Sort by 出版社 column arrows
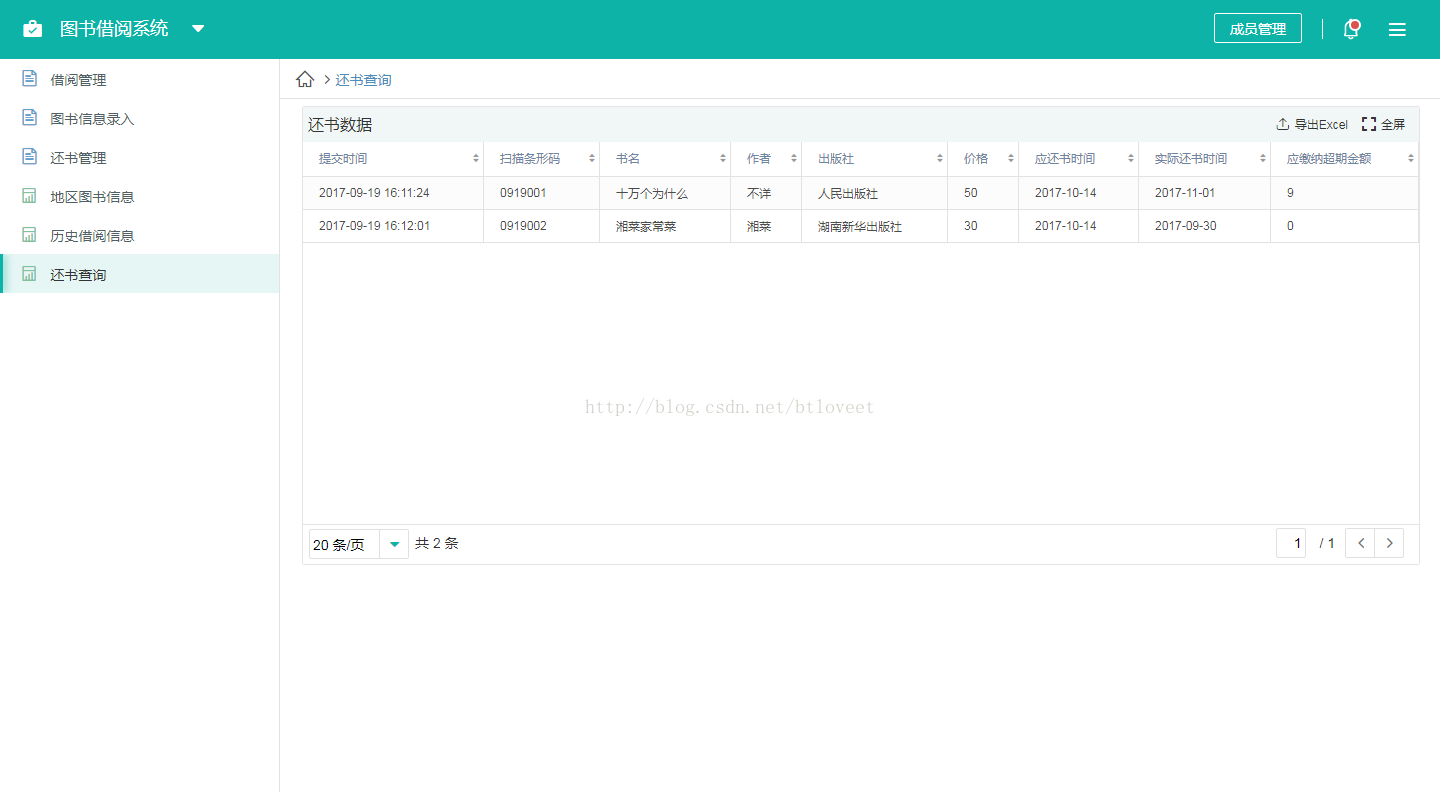The height and width of the screenshot is (792, 1440). coord(939,158)
